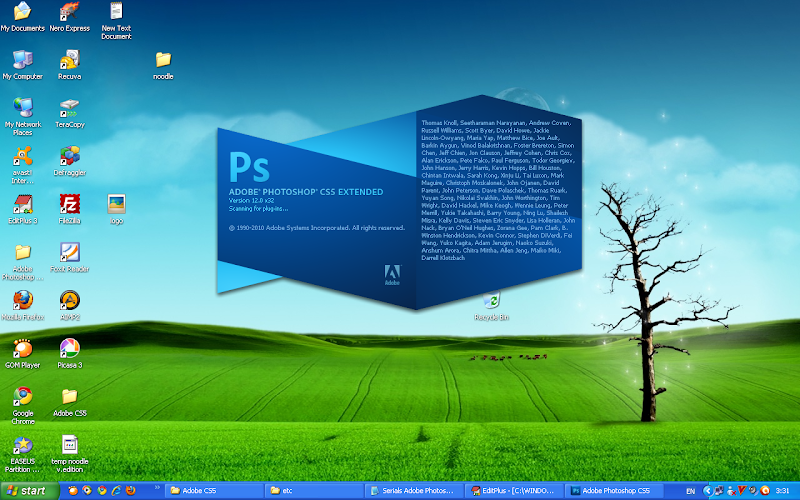Select the noodle folder on desktop
The width and height of the screenshot is (800, 500).
click(163, 65)
